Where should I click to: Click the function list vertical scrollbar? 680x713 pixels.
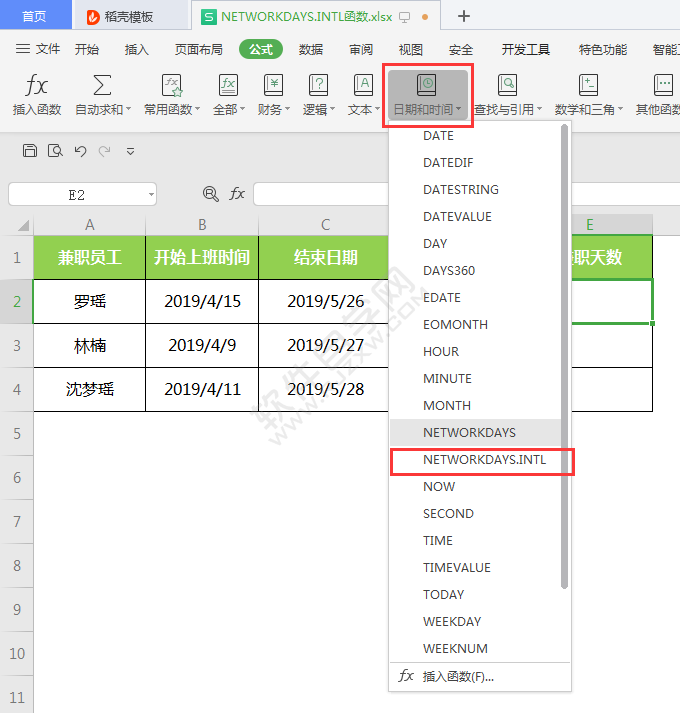[564, 356]
